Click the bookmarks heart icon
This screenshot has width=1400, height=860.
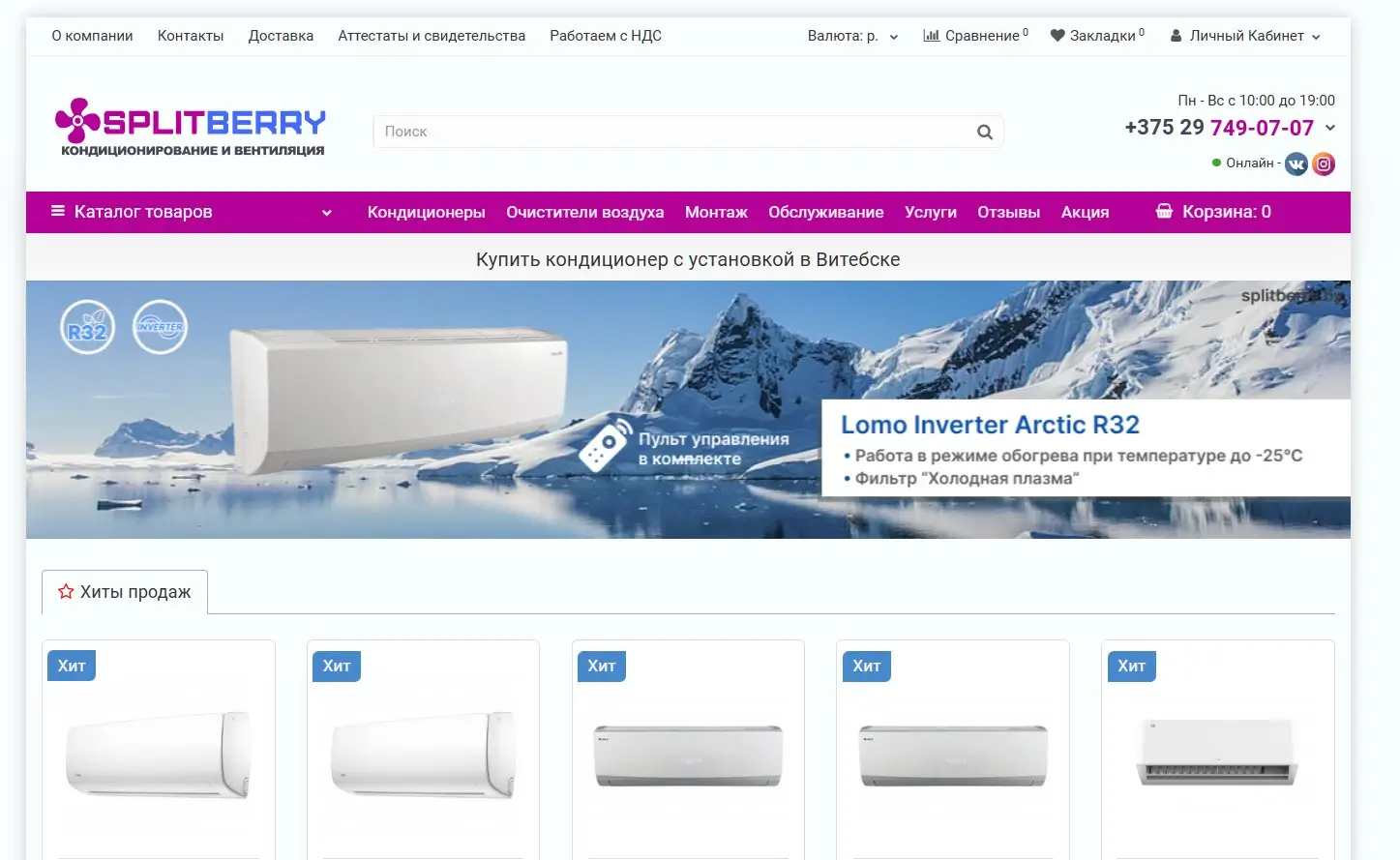tap(1057, 36)
